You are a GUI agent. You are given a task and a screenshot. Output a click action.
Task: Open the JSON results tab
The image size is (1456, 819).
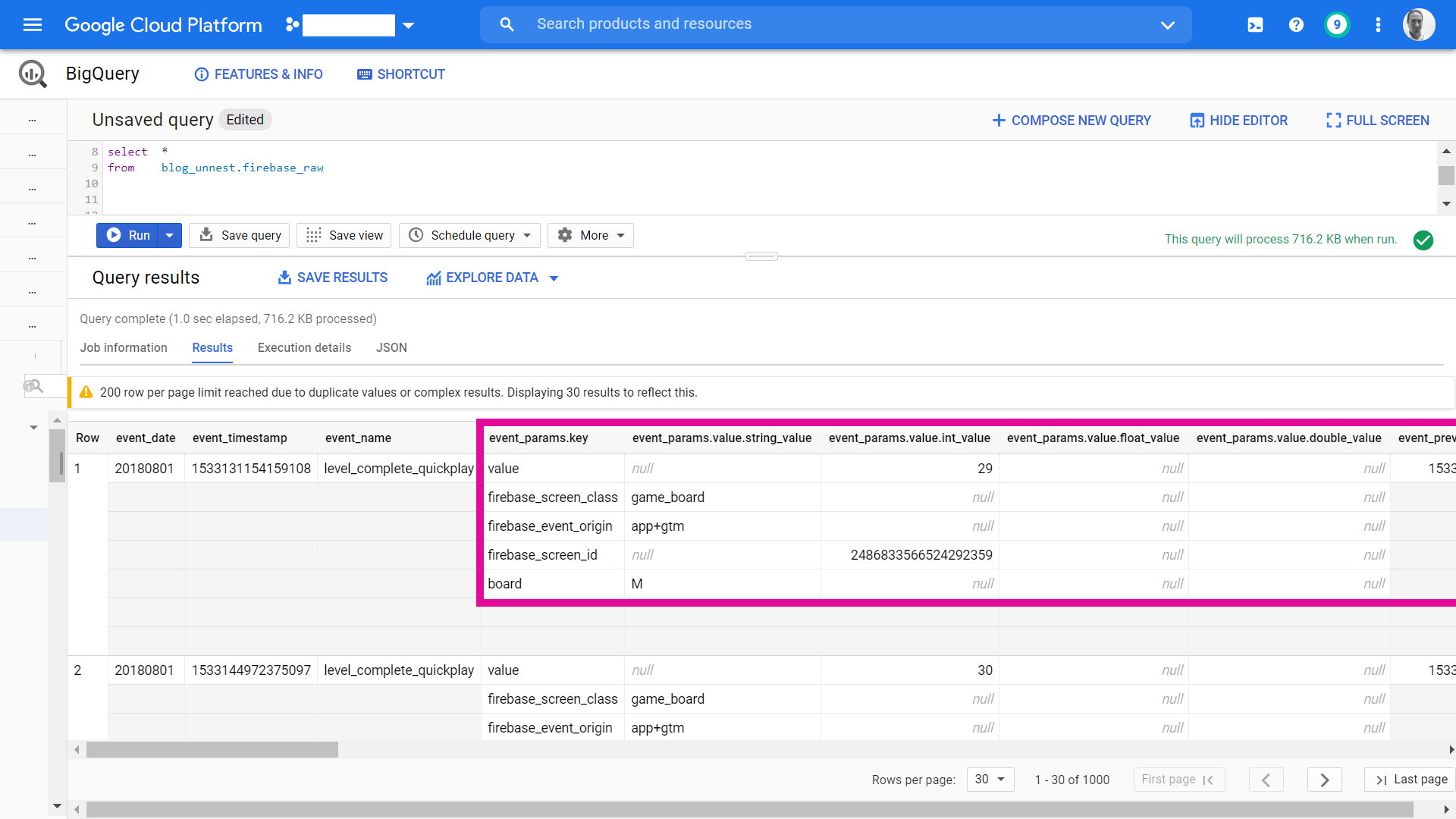pyautogui.click(x=391, y=347)
